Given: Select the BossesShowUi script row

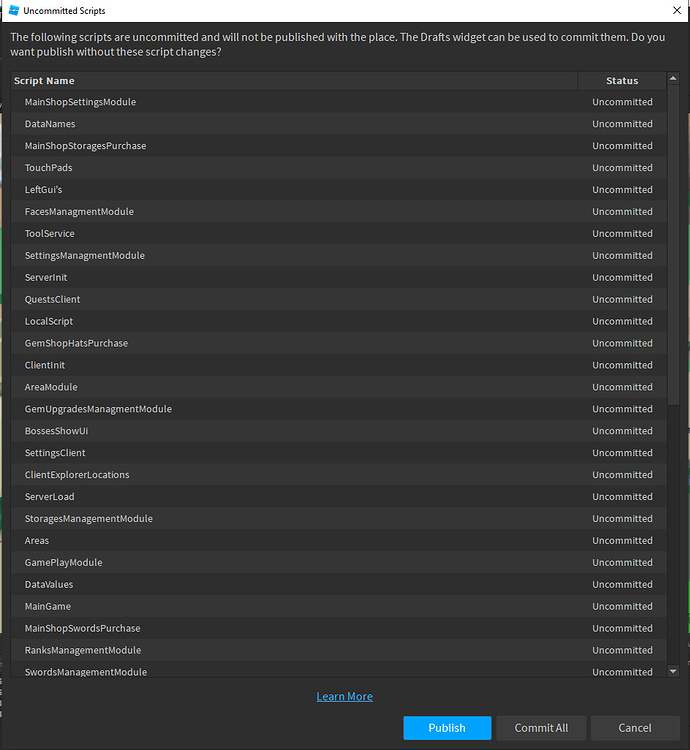Looking at the screenshot, I should tap(339, 431).
